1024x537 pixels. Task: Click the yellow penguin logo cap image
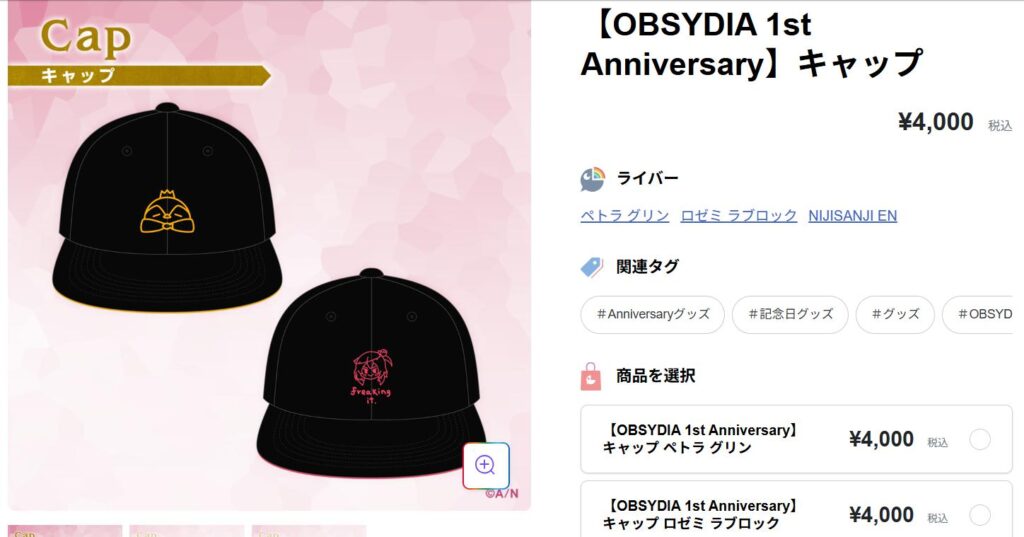pos(167,207)
